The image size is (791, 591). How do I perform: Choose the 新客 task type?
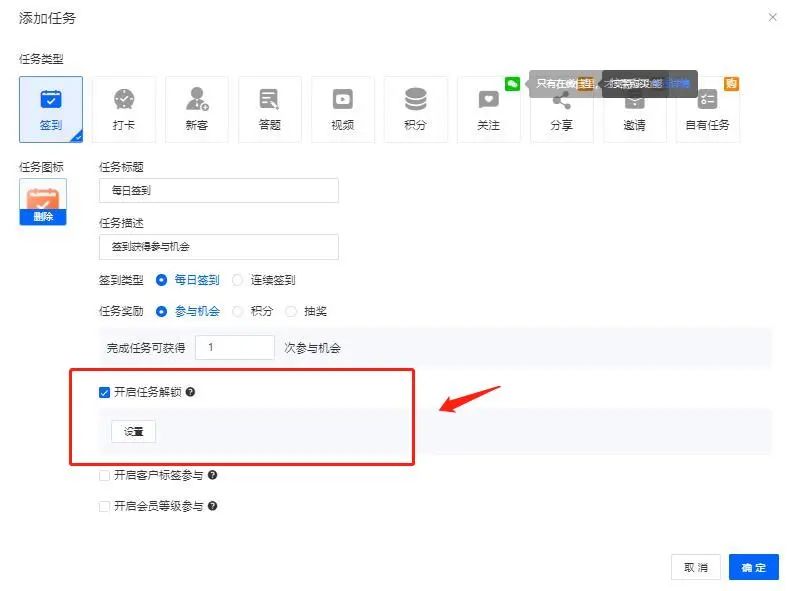197,109
